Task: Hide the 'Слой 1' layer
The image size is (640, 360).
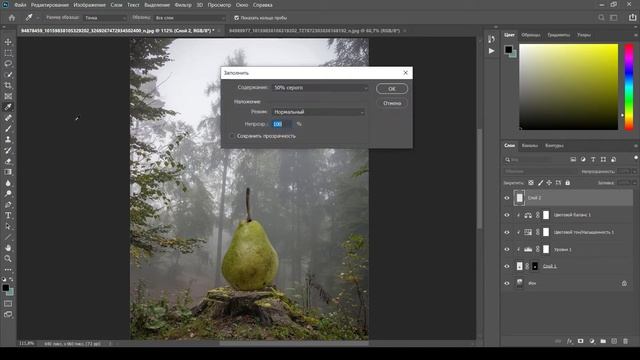Action: (507, 266)
